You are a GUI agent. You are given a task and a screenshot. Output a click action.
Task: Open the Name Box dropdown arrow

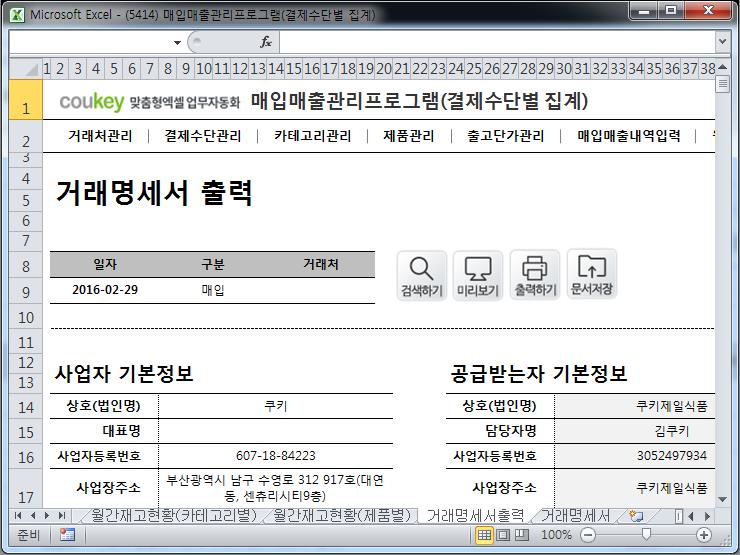click(177, 42)
